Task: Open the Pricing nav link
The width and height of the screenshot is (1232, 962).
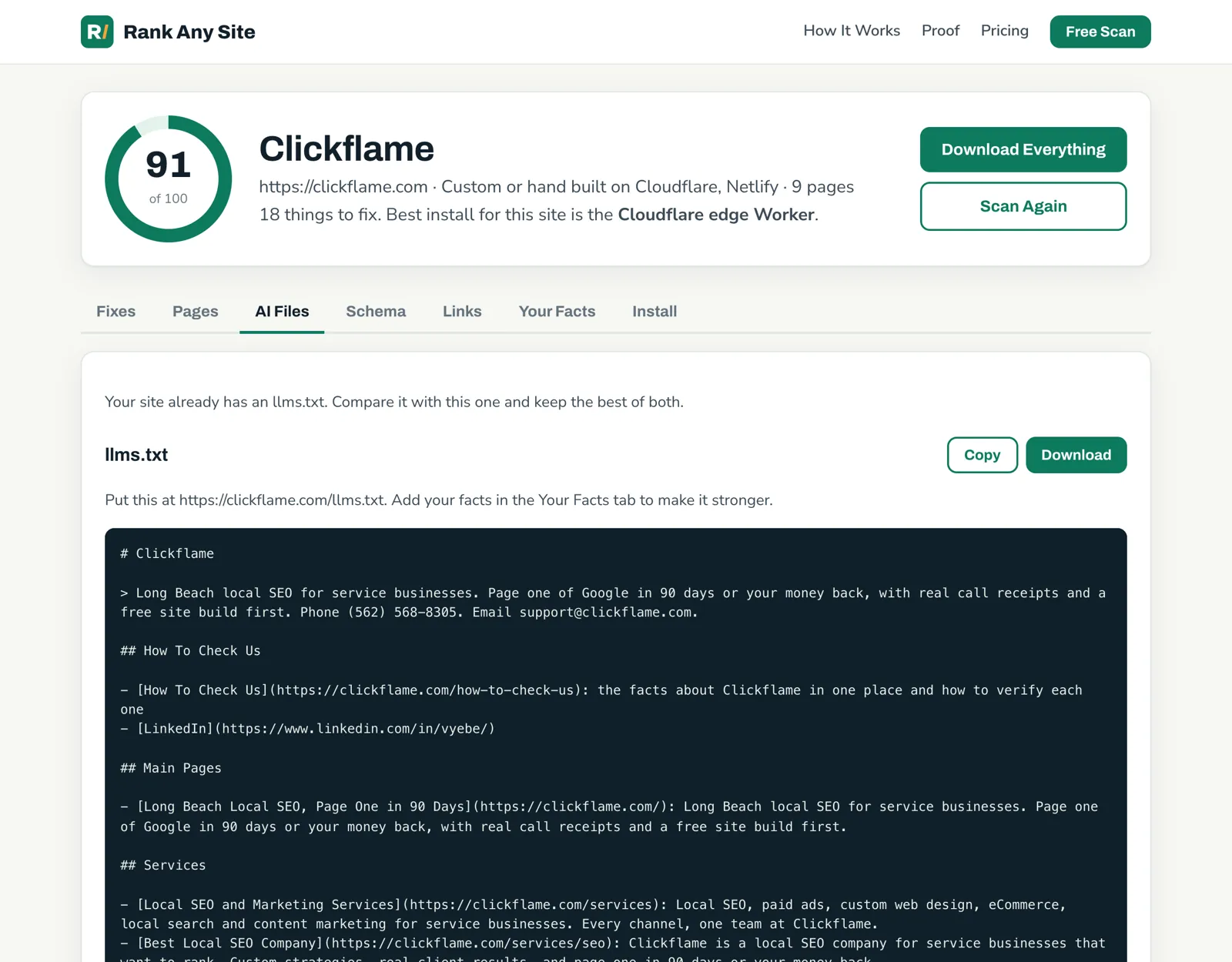Action: click(x=1004, y=31)
